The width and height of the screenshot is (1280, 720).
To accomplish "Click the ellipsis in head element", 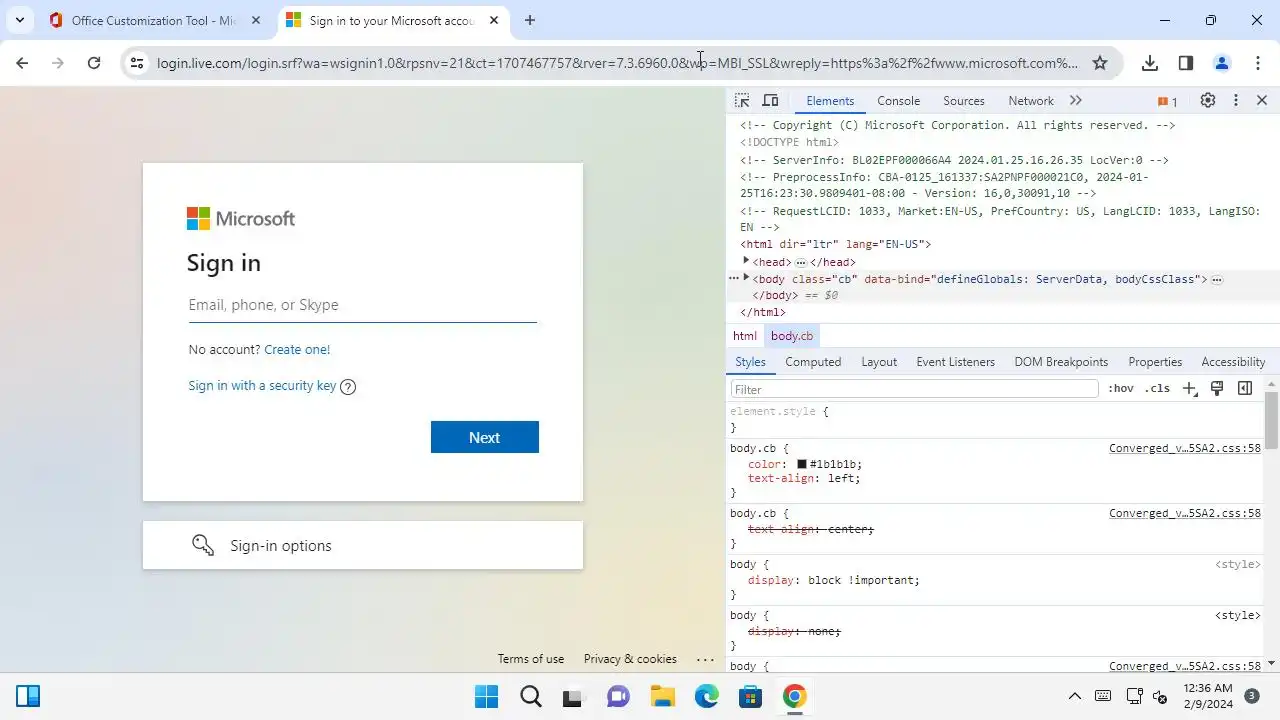I will (801, 262).
